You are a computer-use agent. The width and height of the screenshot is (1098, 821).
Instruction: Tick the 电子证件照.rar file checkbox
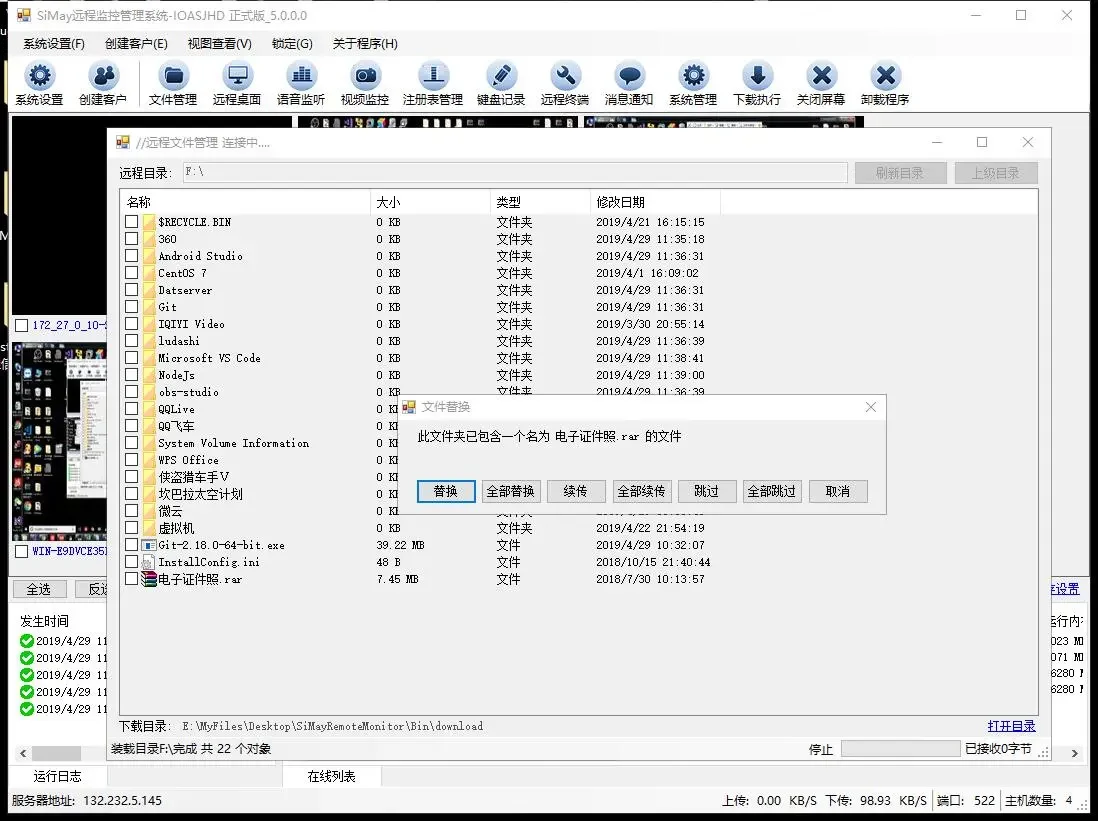click(x=131, y=579)
